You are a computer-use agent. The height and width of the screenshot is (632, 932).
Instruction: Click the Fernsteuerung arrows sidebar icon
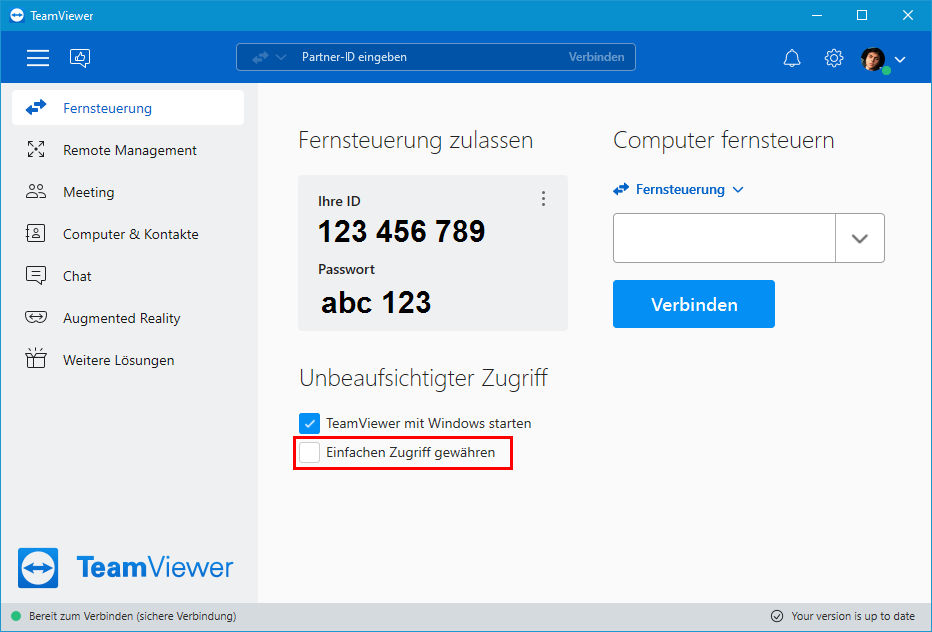coord(36,108)
